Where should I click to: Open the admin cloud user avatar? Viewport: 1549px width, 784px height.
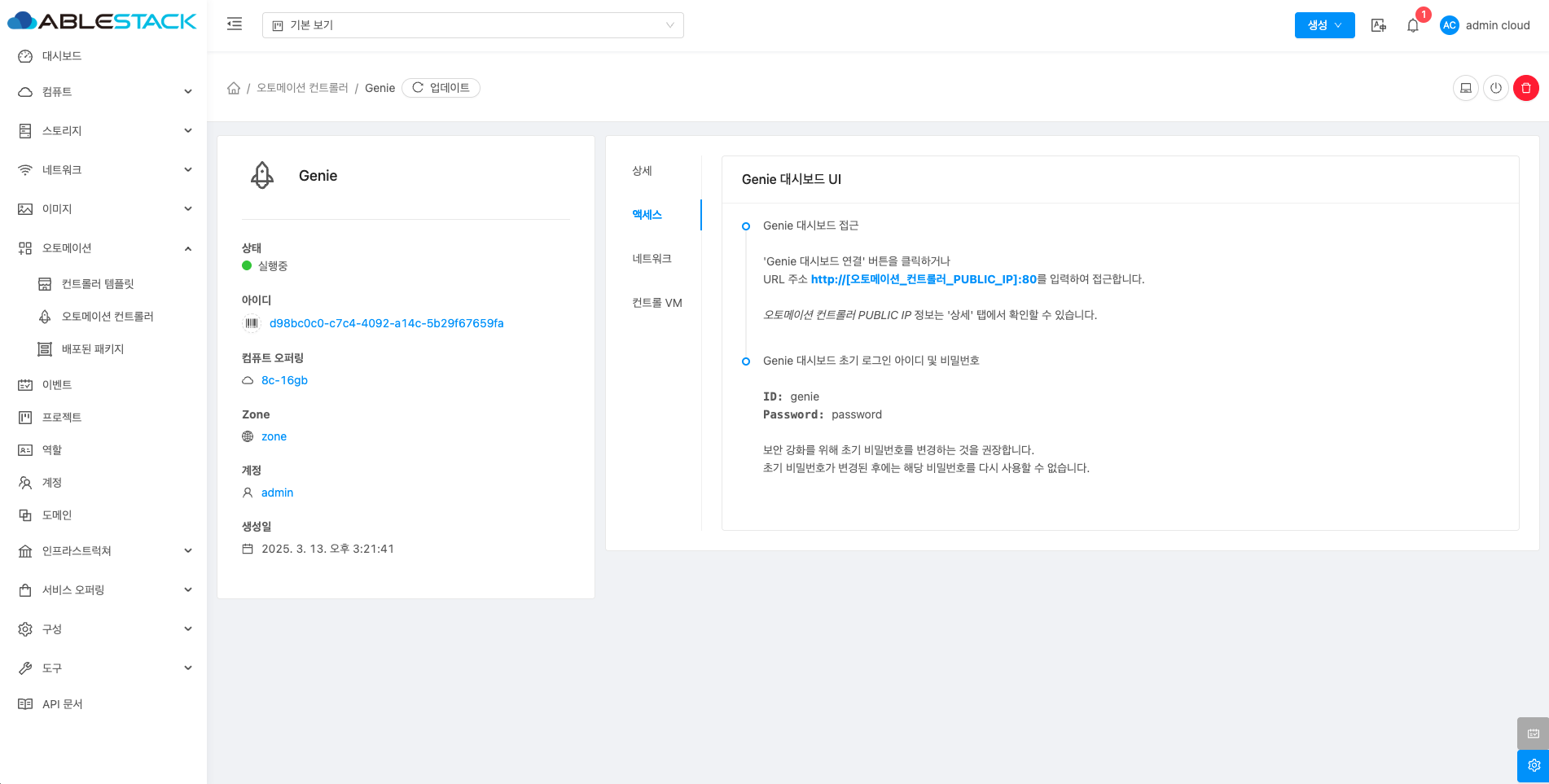[1450, 25]
